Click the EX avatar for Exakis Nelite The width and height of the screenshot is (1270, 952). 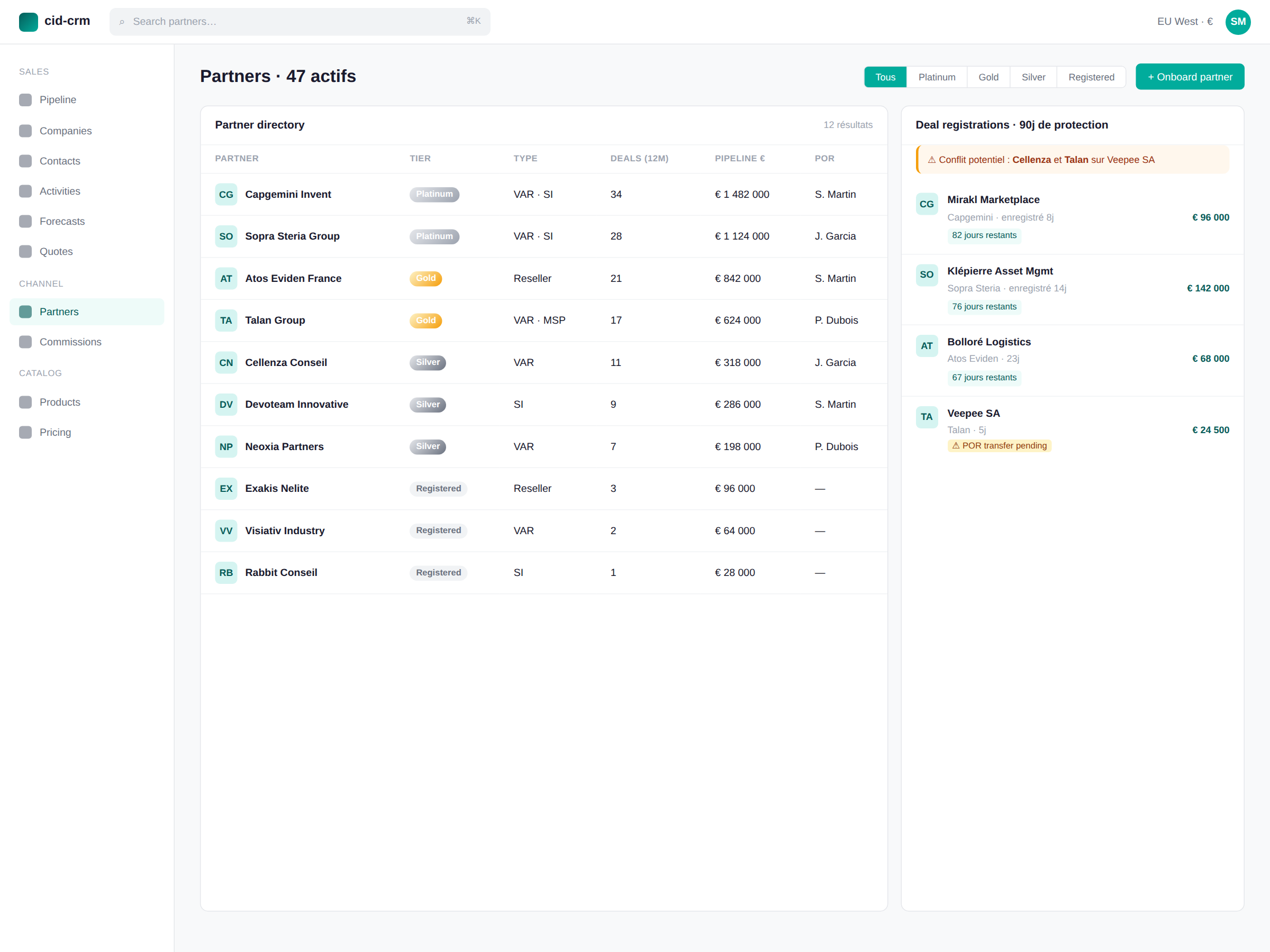click(x=226, y=488)
